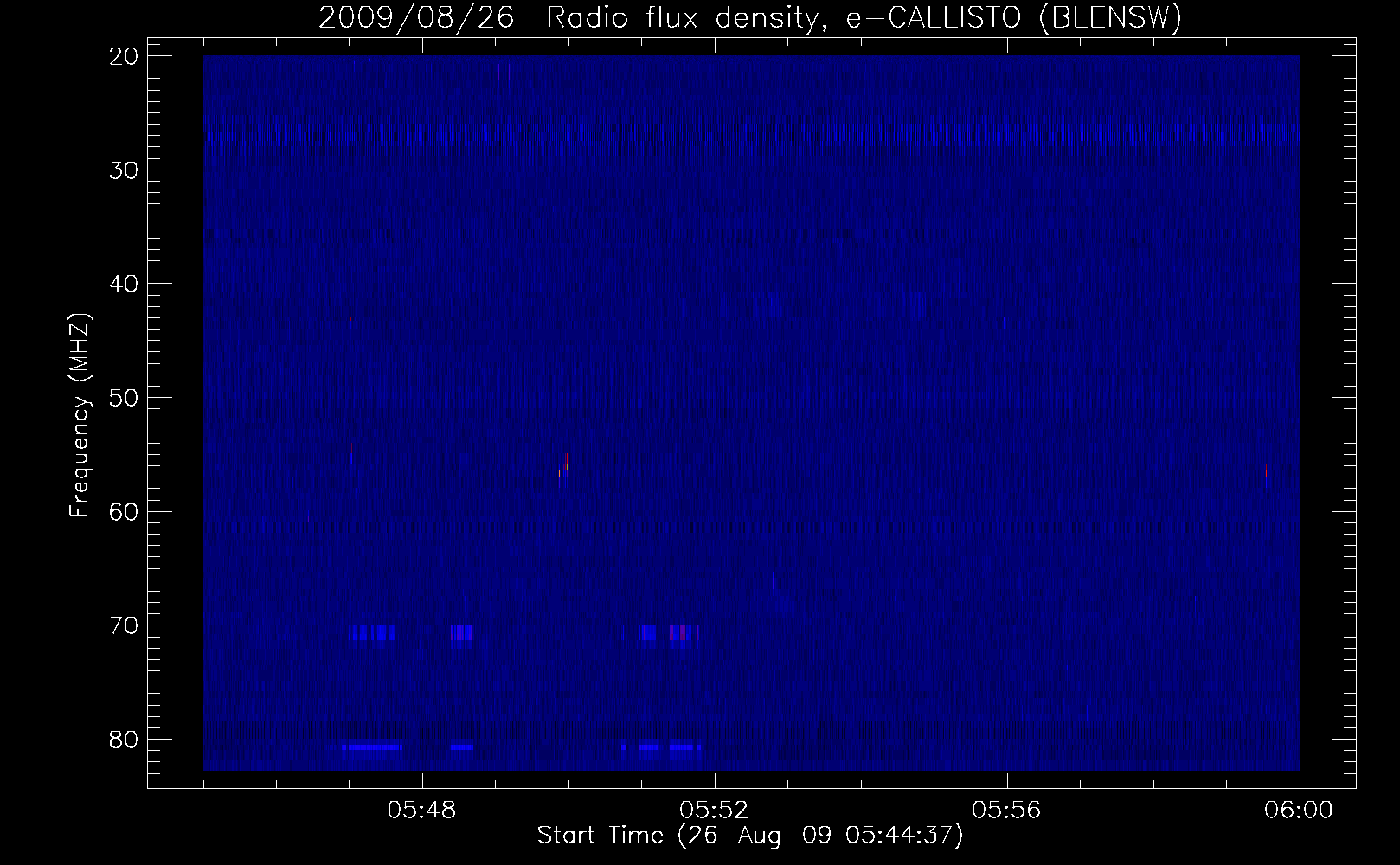Click the 05:52 time tick label

click(715, 811)
